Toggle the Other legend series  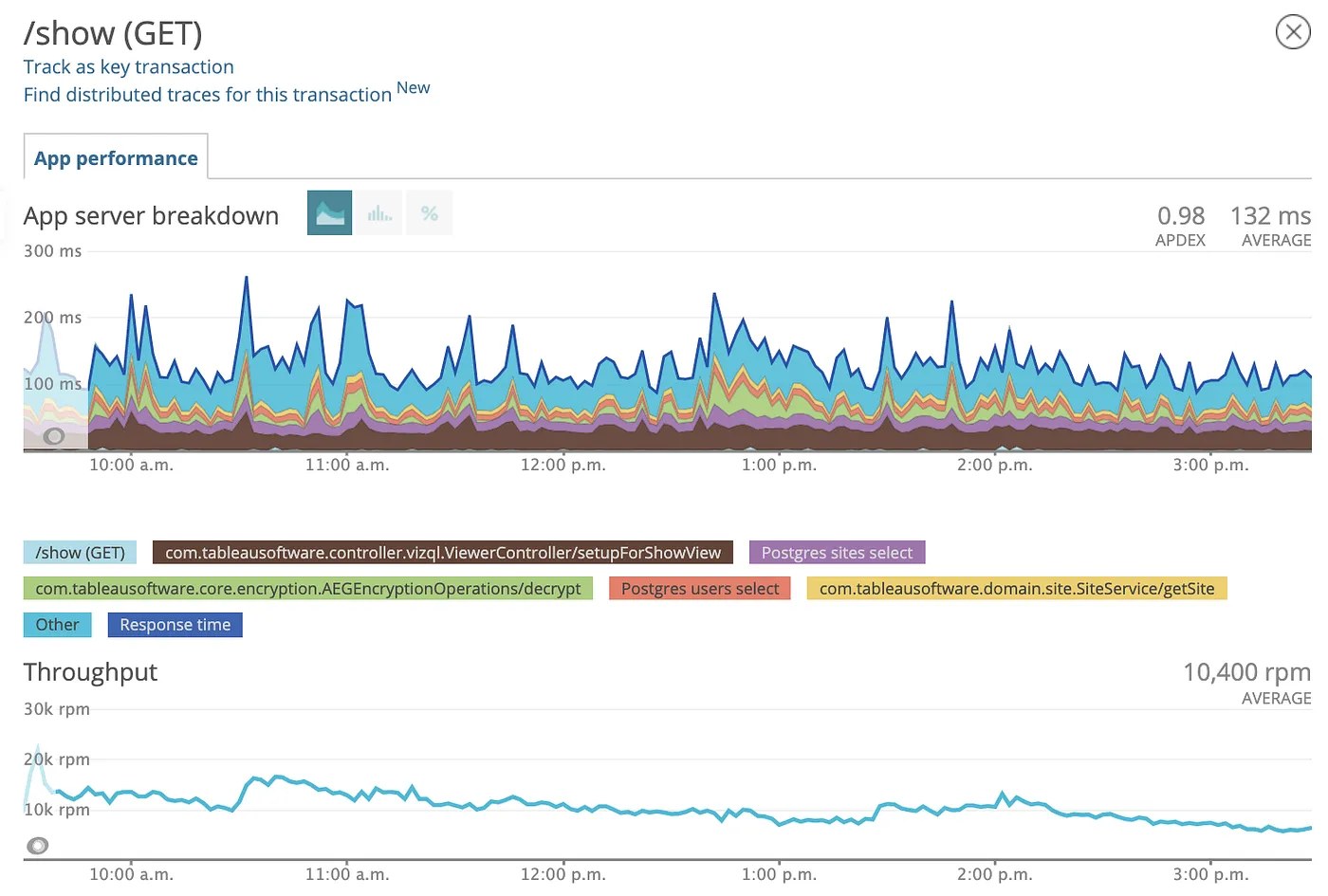pyautogui.click(x=57, y=625)
